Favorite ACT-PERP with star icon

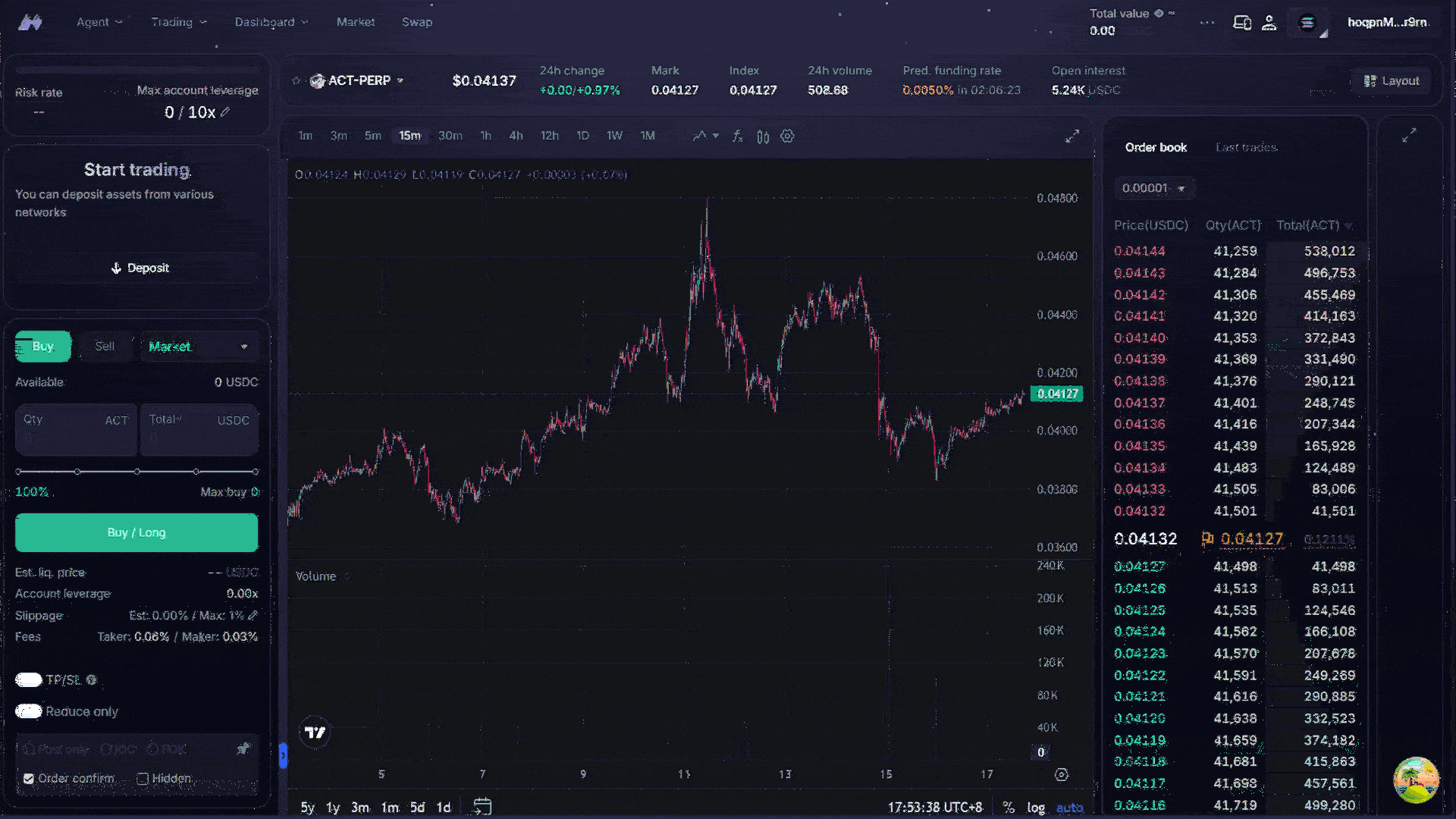(297, 80)
